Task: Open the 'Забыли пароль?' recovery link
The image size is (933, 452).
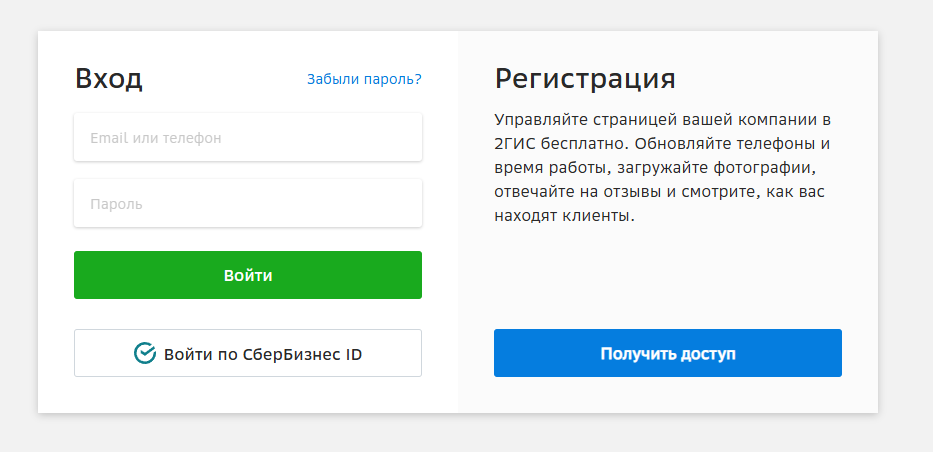Action: pyautogui.click(x=364, y=79)
